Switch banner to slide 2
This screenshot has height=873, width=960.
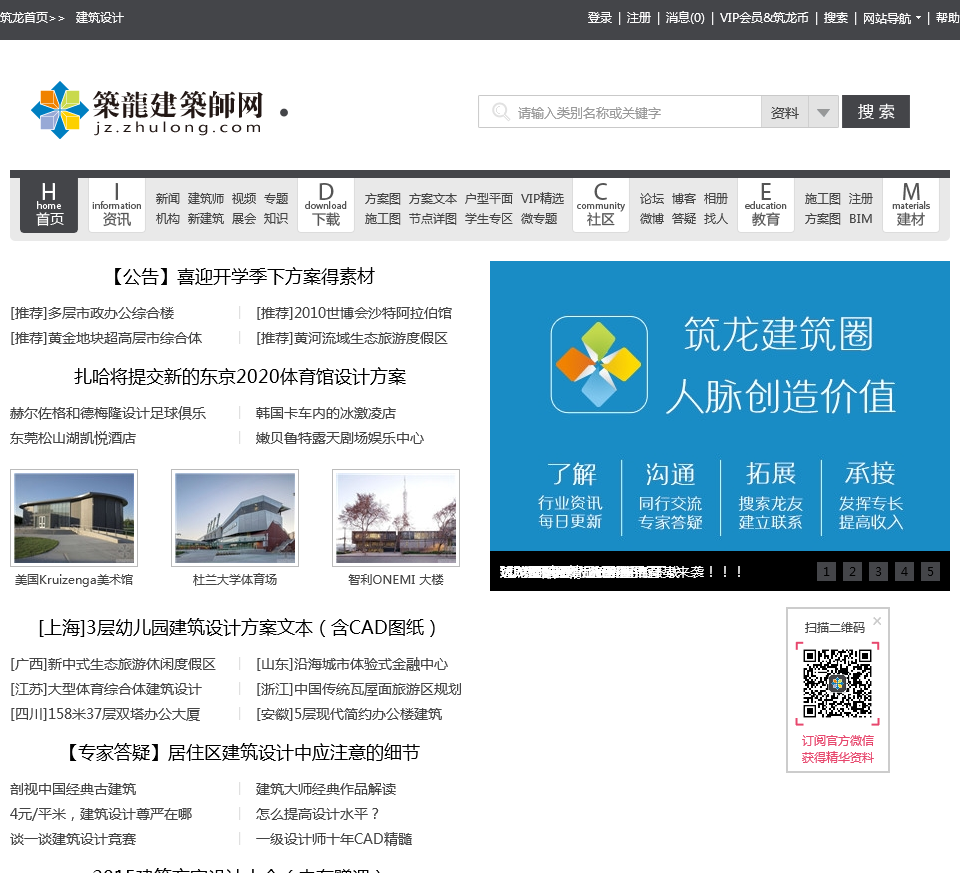pos(852,572)
